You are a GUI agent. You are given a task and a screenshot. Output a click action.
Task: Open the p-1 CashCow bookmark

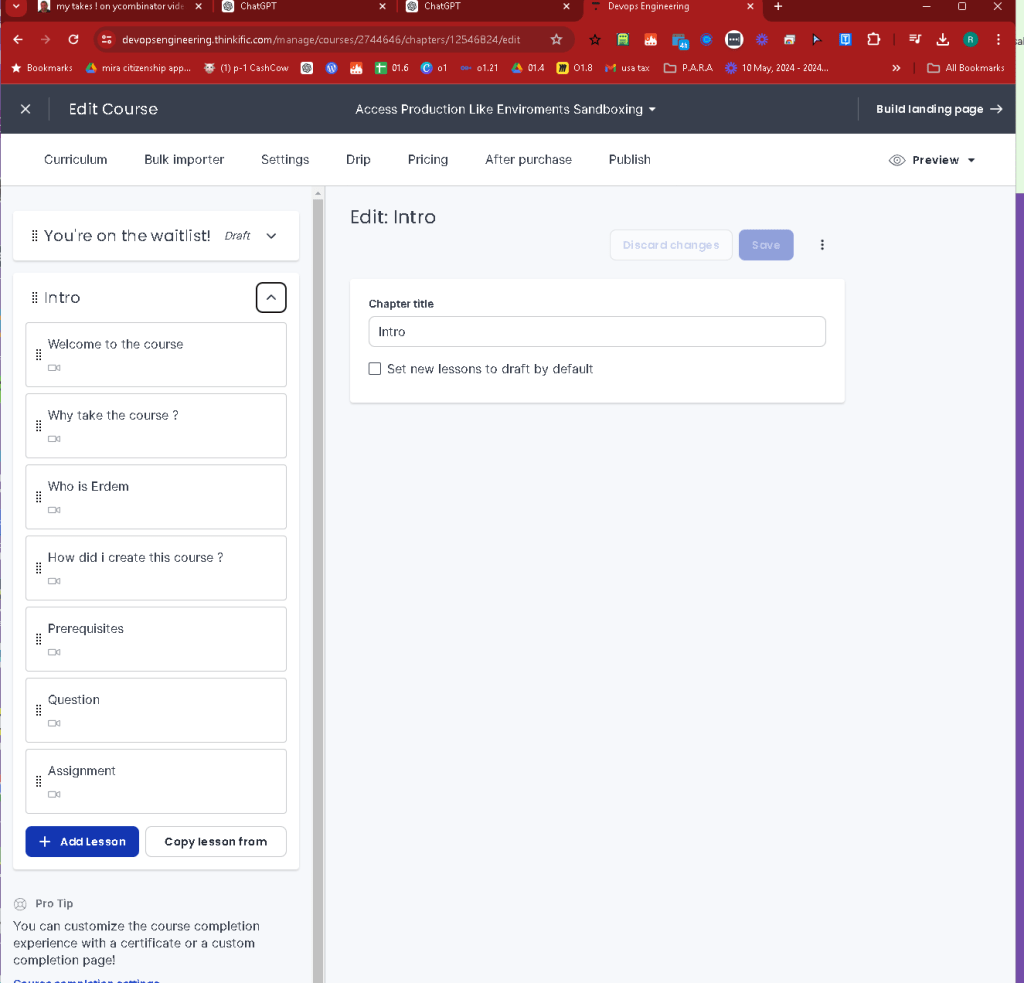246,68
